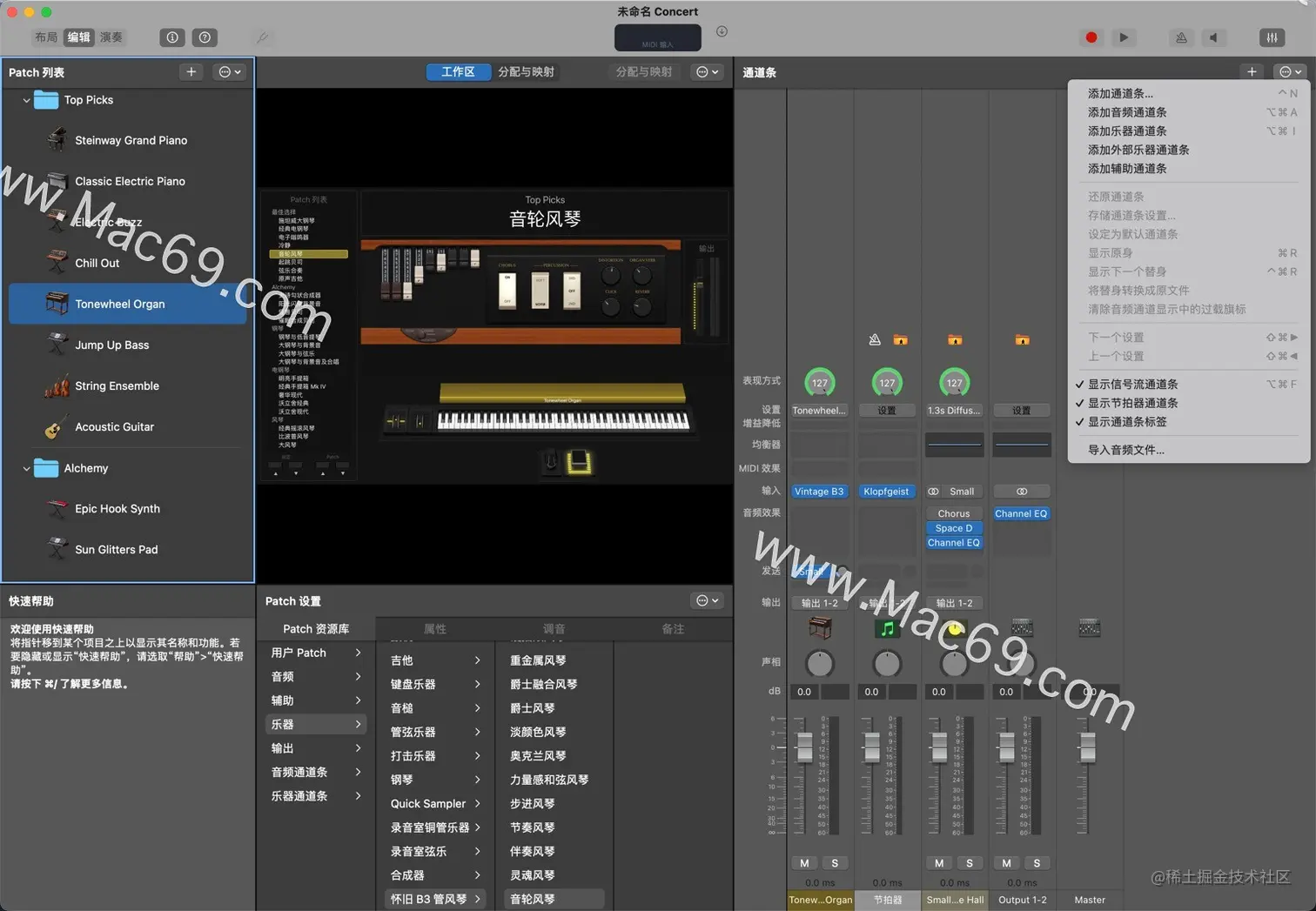1316x911 pixels.
Task: Click the Output 1-2 channel strip icon
Action: coord(1022,627)
